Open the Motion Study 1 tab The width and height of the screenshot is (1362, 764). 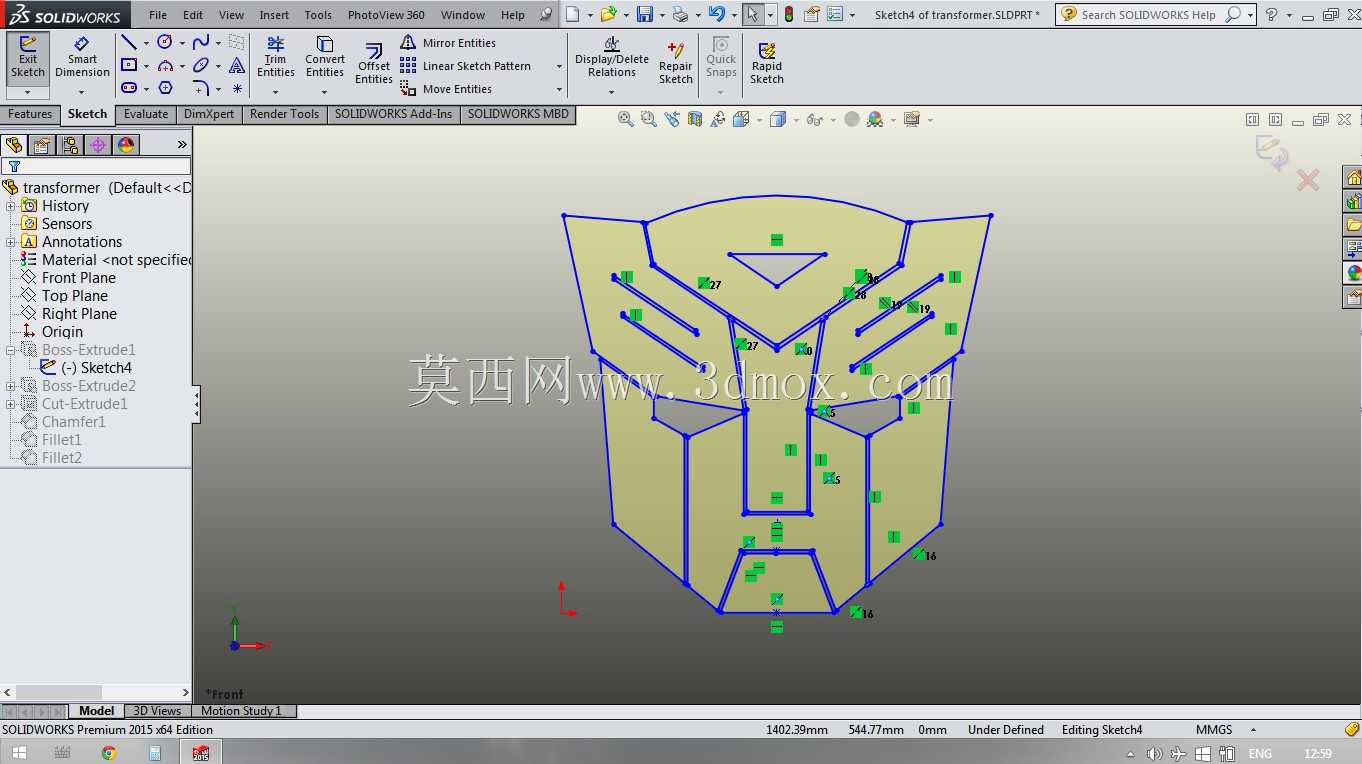[x=241, y=711]
